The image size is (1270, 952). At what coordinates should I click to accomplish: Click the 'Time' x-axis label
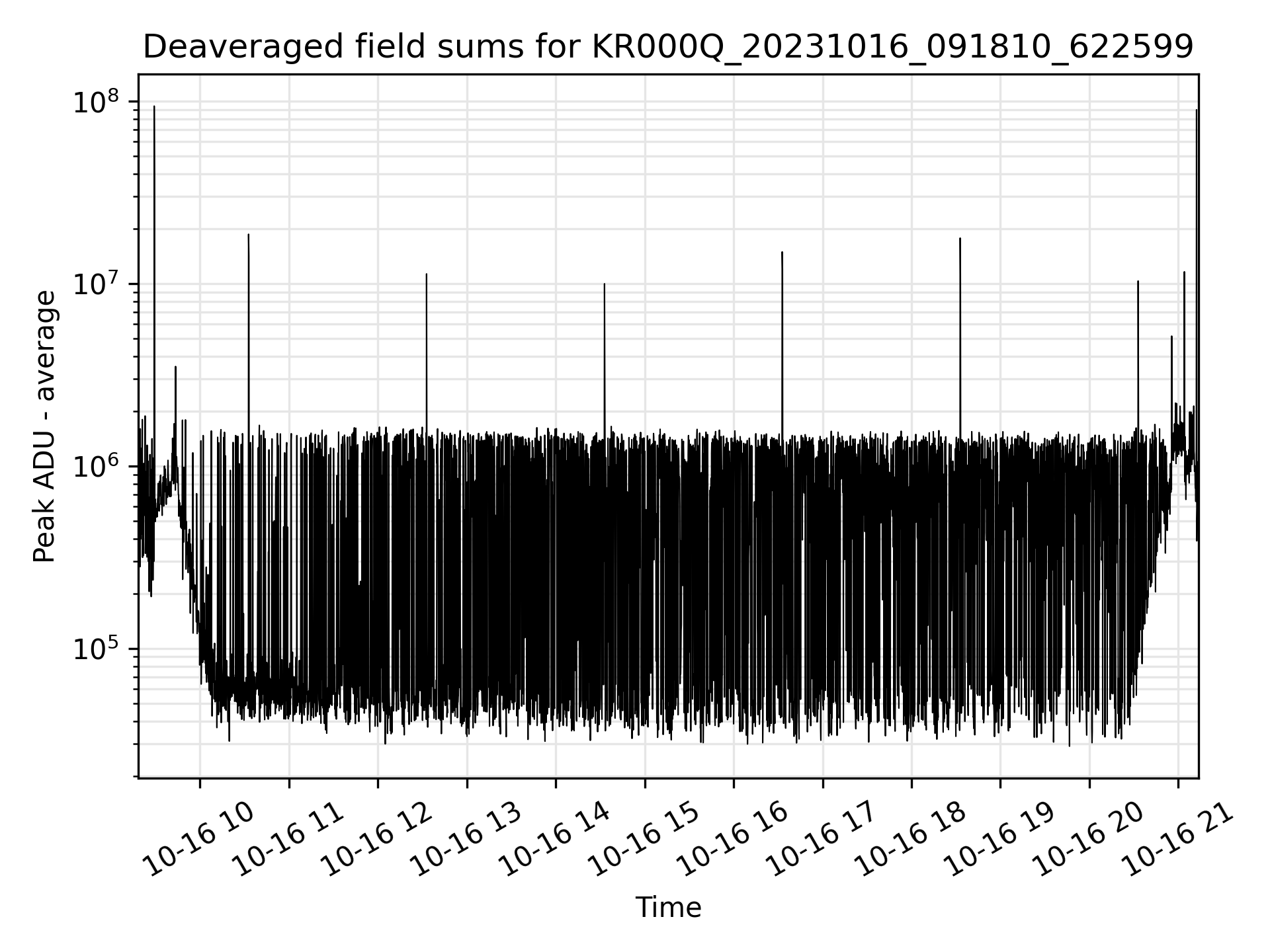click(668, 908)
